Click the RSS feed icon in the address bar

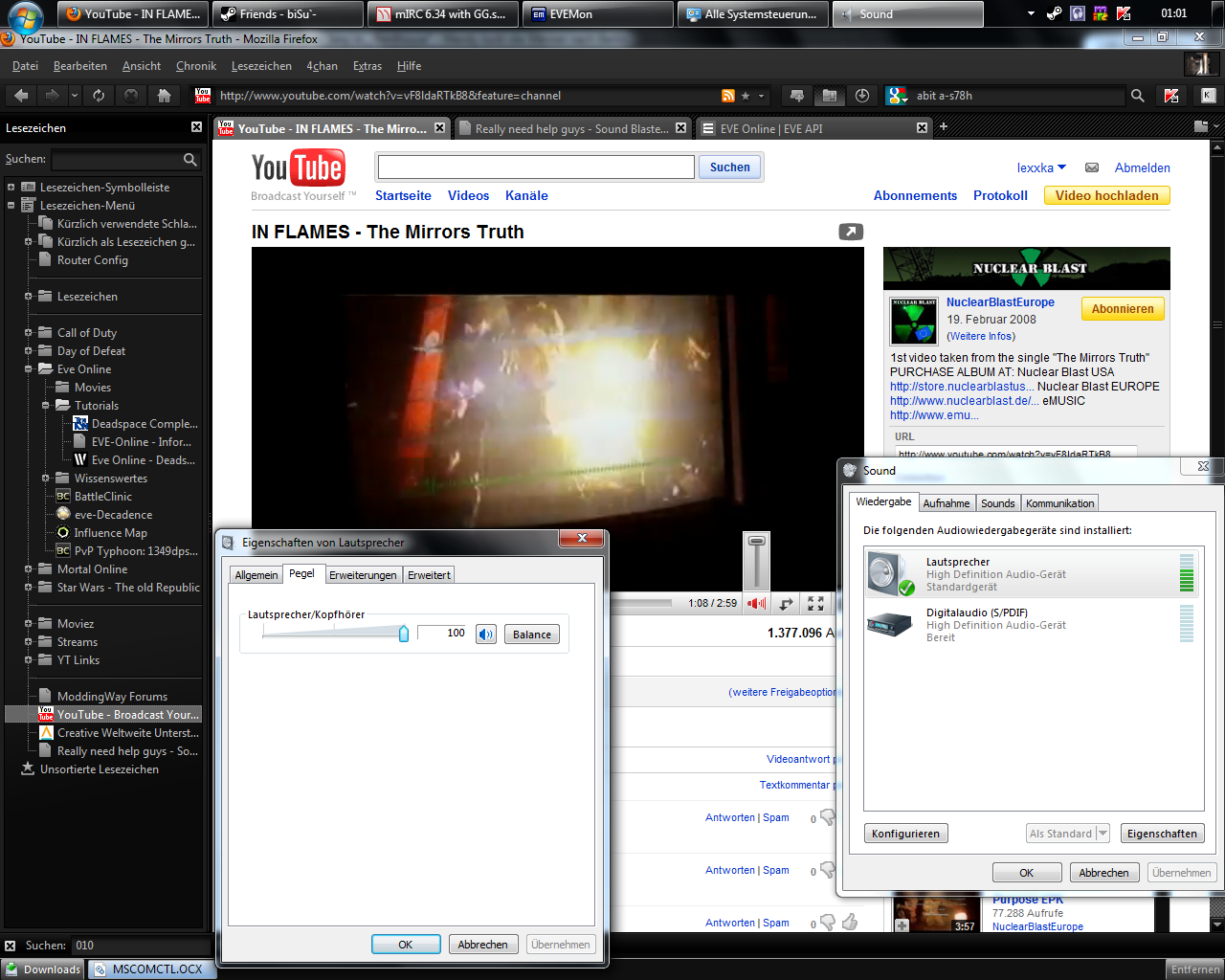[728, 96]
